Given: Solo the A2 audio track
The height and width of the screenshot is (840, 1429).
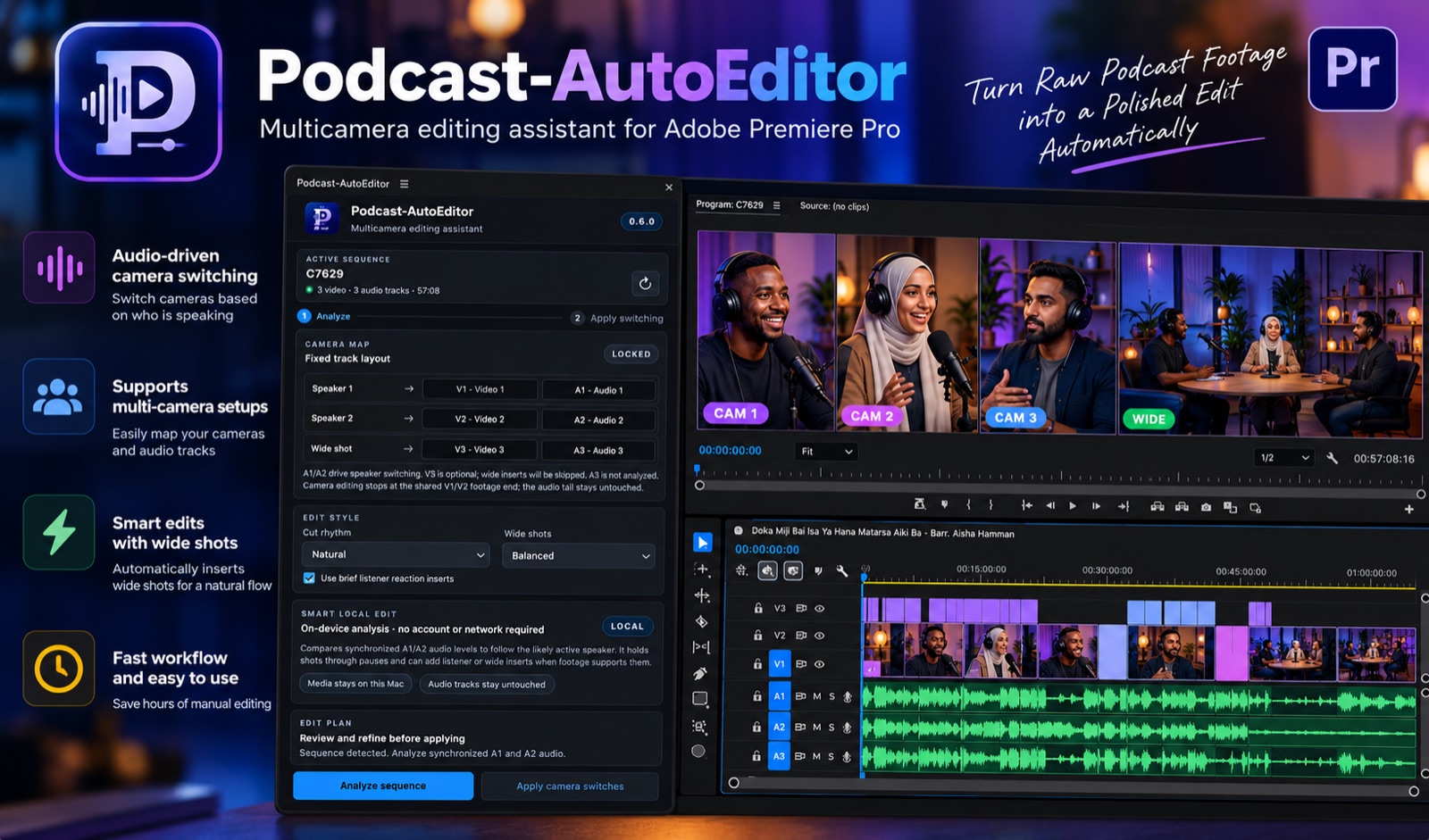Looking at the screenshot, I should pos(831,728).
